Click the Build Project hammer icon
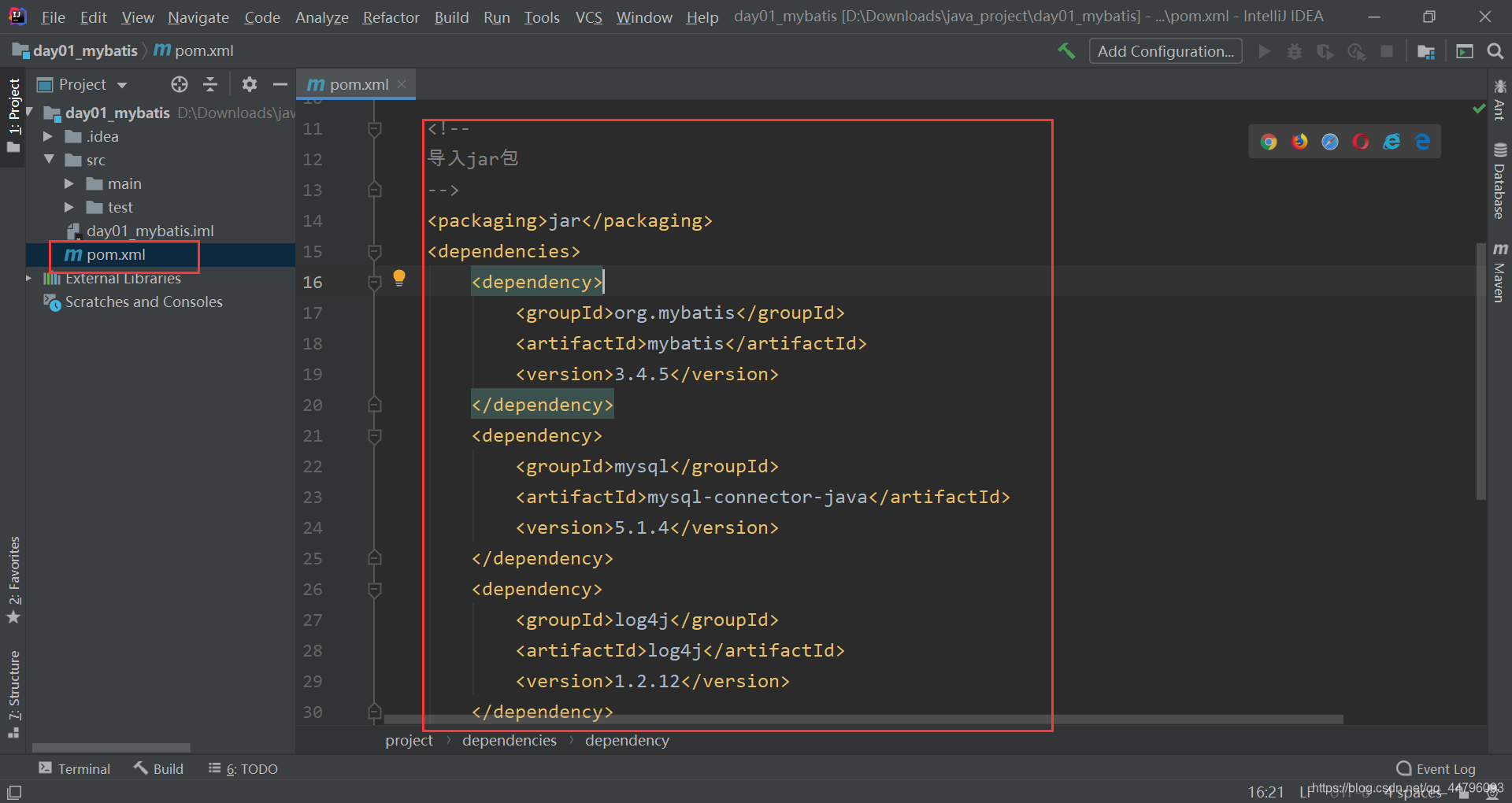The height and width of the screenshot is (803, 1512). [1066, 51]
